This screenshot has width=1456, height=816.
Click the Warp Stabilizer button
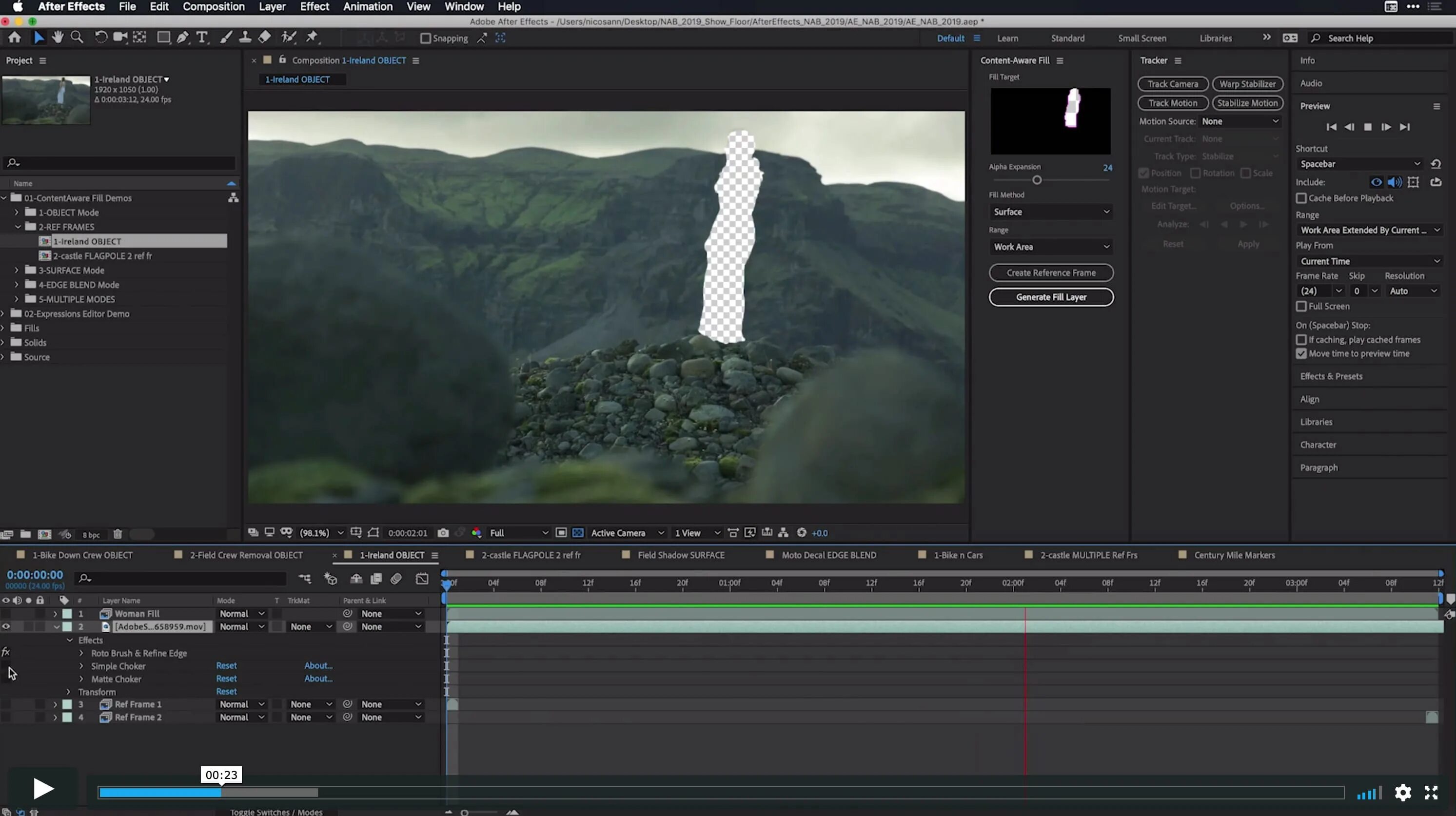point(1247,83)
